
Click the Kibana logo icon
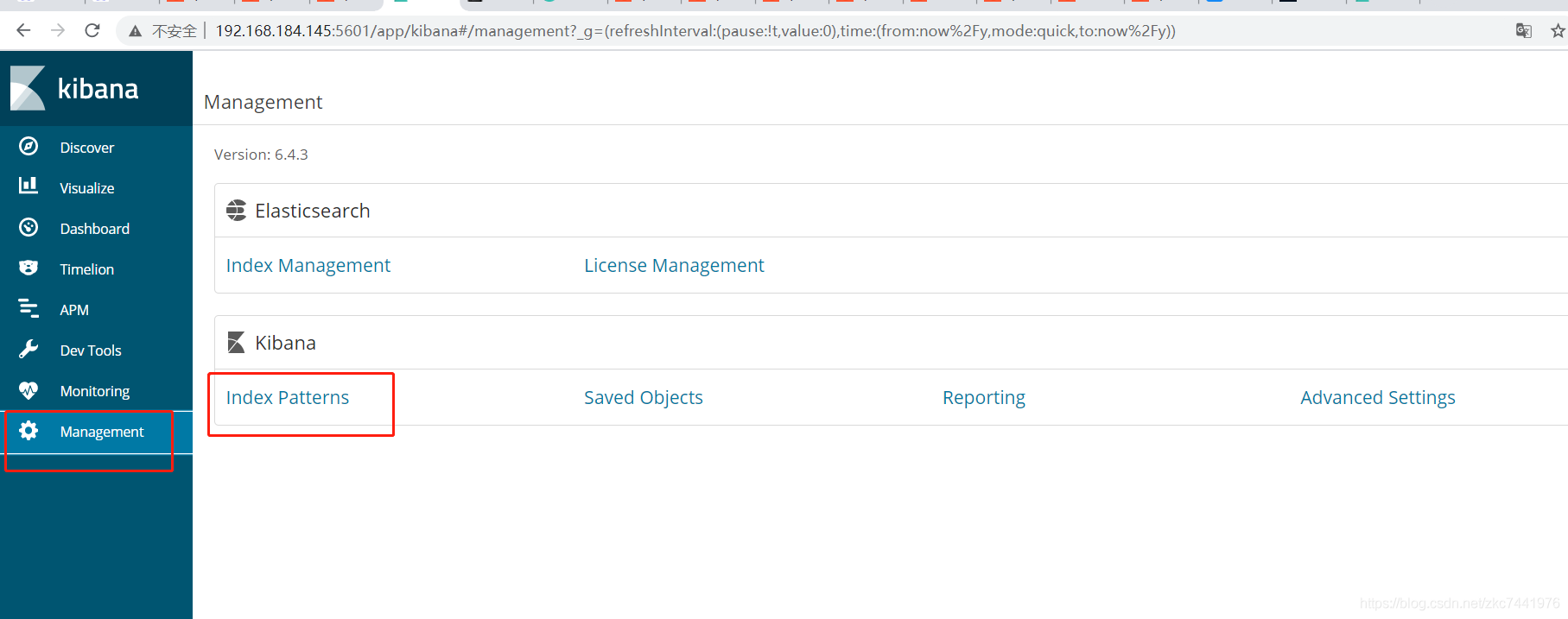coord(28,88)
